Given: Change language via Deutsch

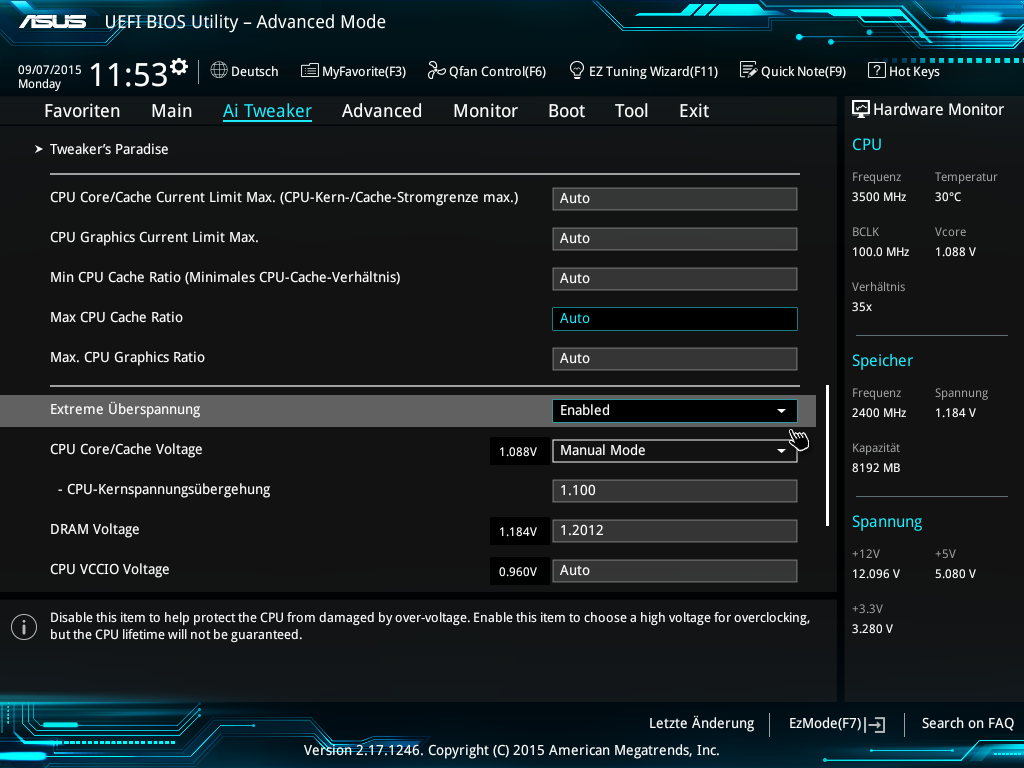Looking at the screenshot, I should tap(255, 71).
